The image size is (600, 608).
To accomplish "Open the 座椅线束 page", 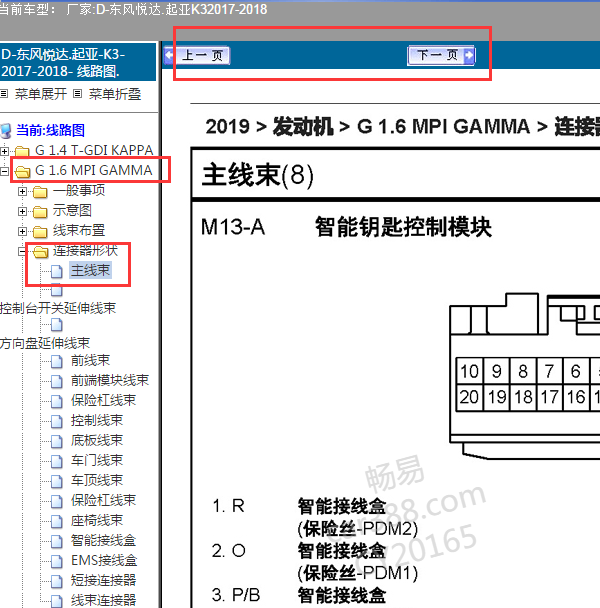I will tap(97, 520).
